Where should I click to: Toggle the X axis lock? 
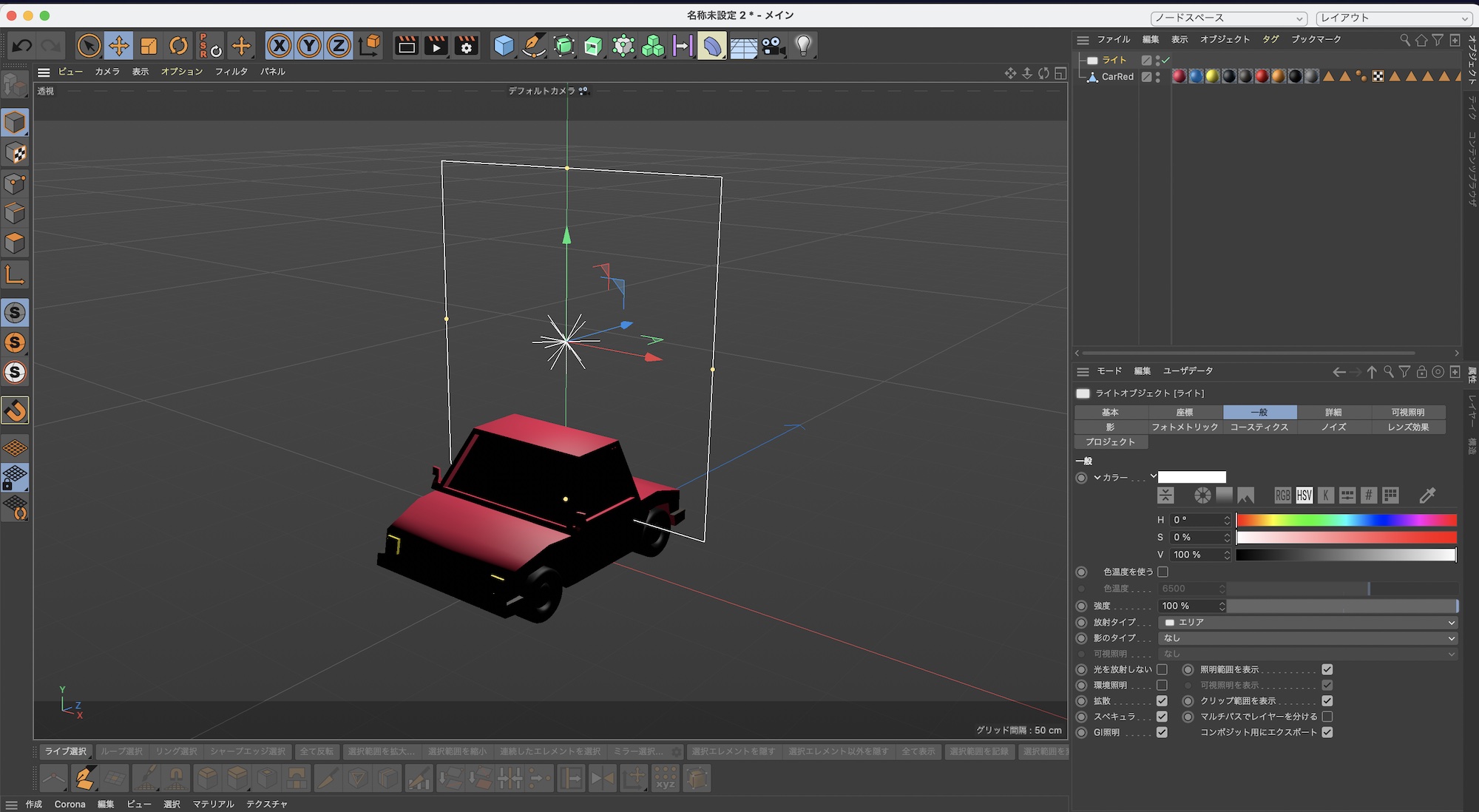279,46
